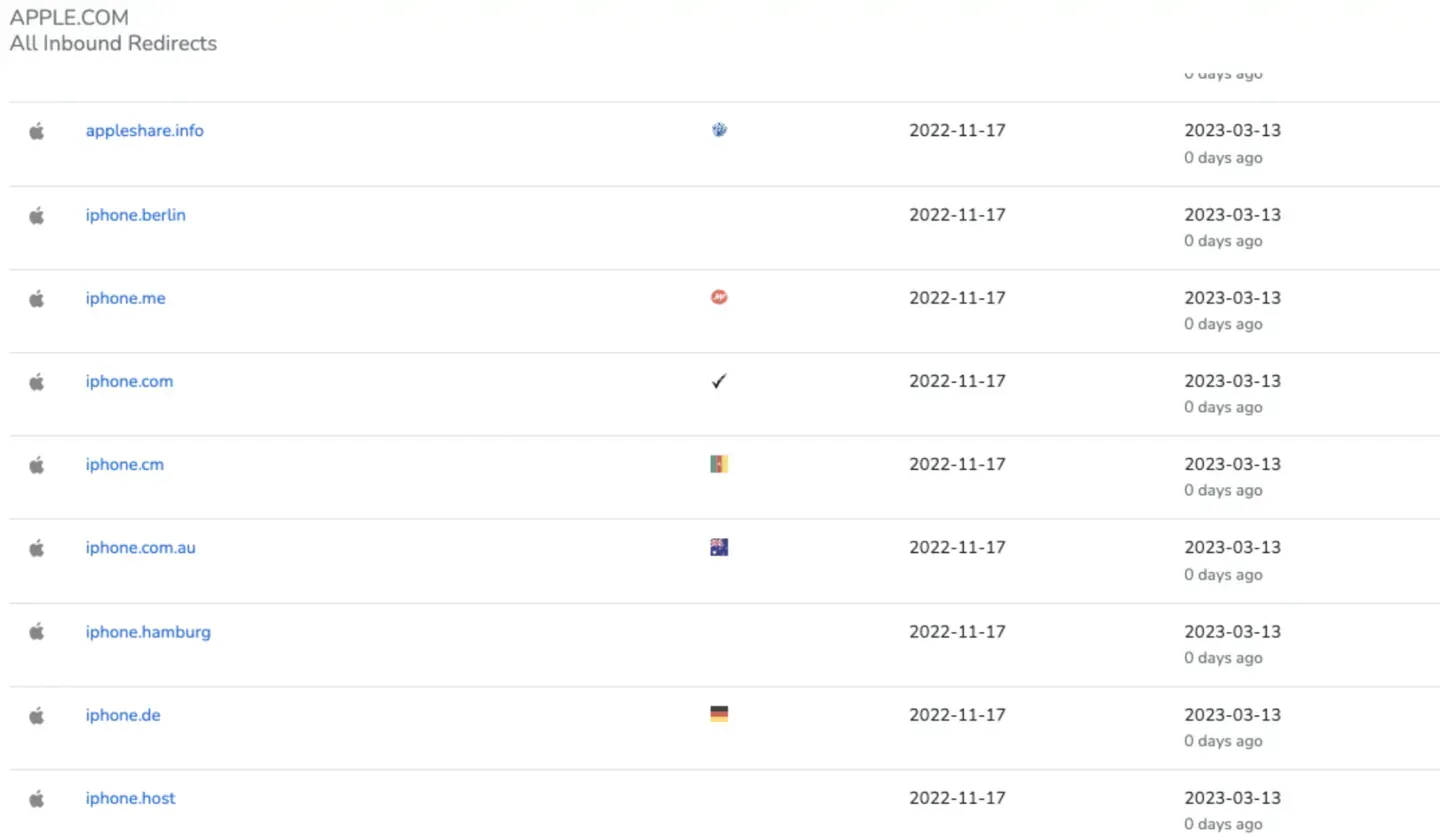Follow the iphone.hamburg link
The image size is (1440, 840).
pyautogui.click(x=148, y=632)
